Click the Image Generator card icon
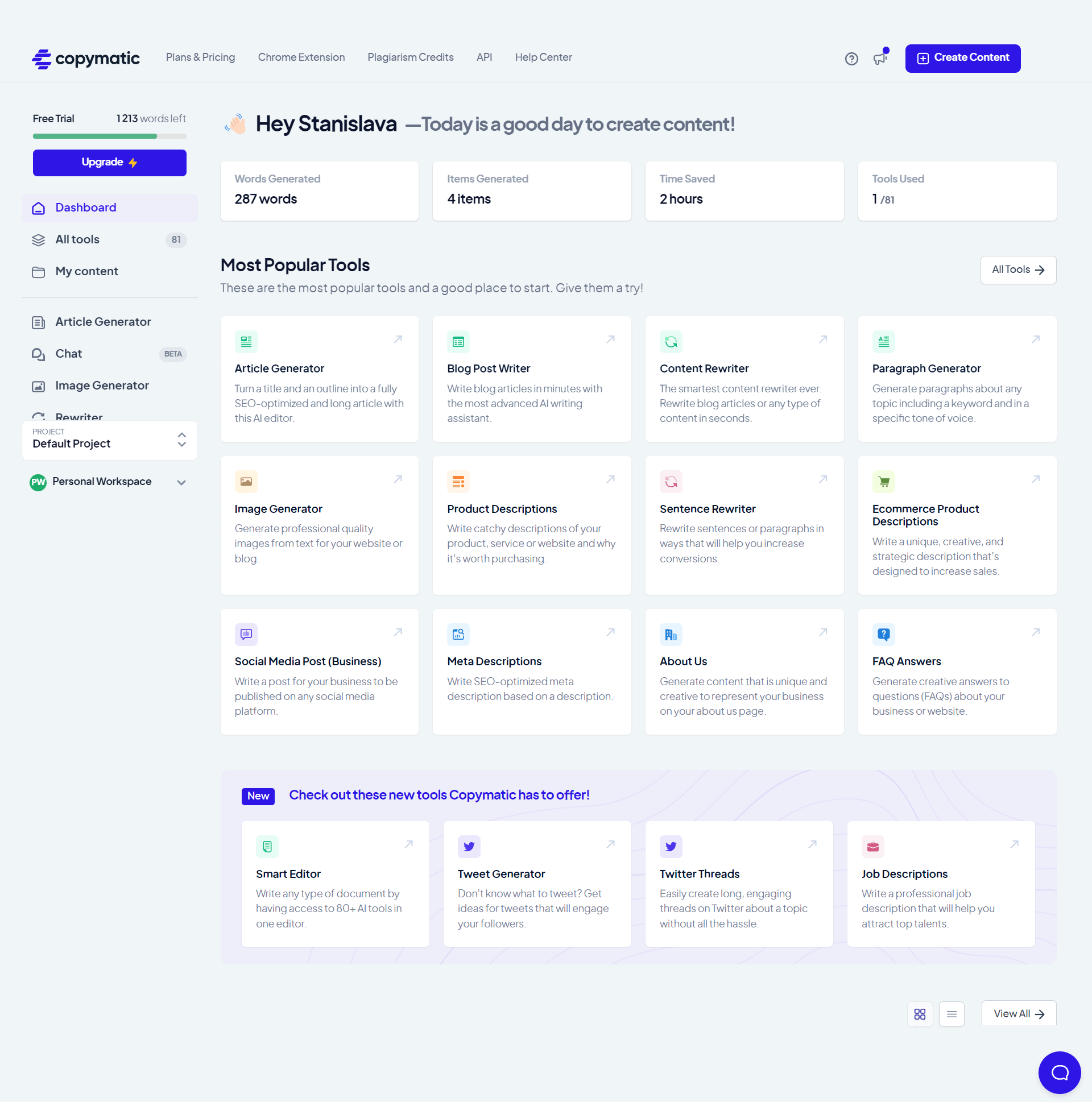The height and width of the screenshot is (1102, 1092). (246, 482)
